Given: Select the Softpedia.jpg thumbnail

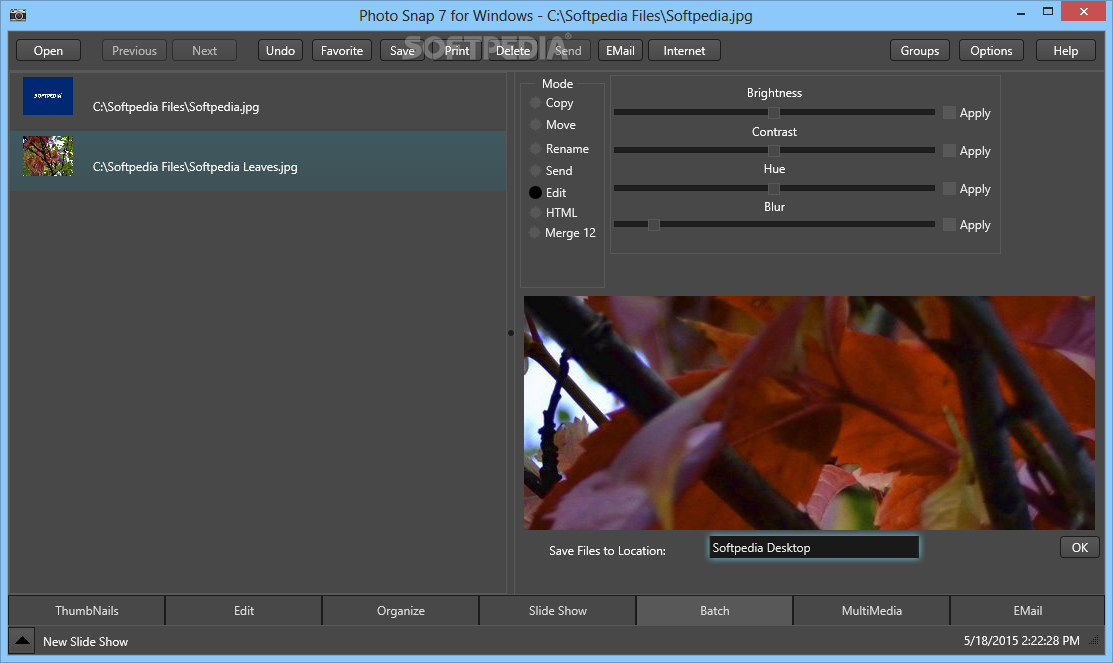Looking at the screenshot, I should [x=48, y=96].
